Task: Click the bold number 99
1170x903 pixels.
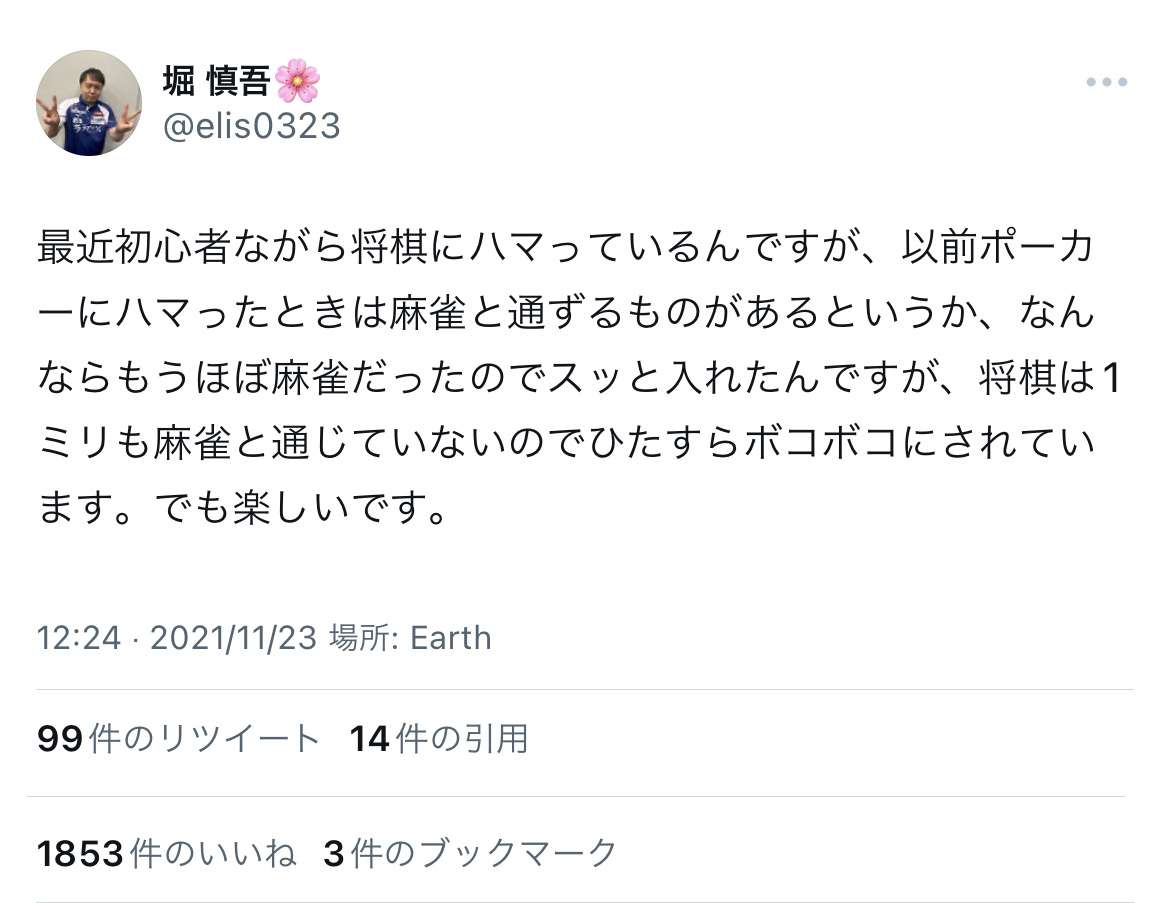Action: 59,739
